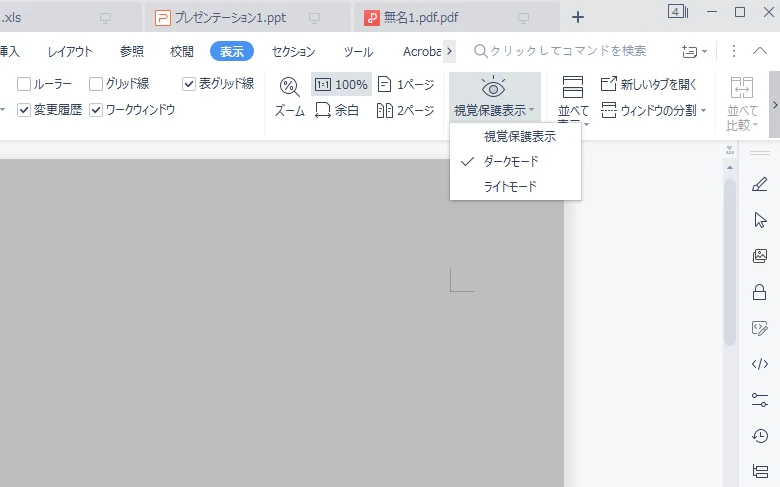Open the toolbar layout dropdown beside search
The width and height of the screenshot is (780, 487).
694,51
